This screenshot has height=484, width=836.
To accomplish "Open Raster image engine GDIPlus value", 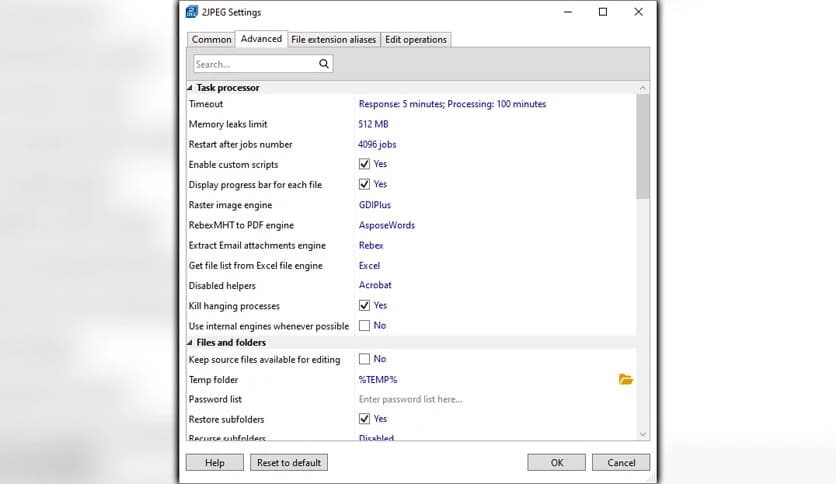I will pos(375,205).
